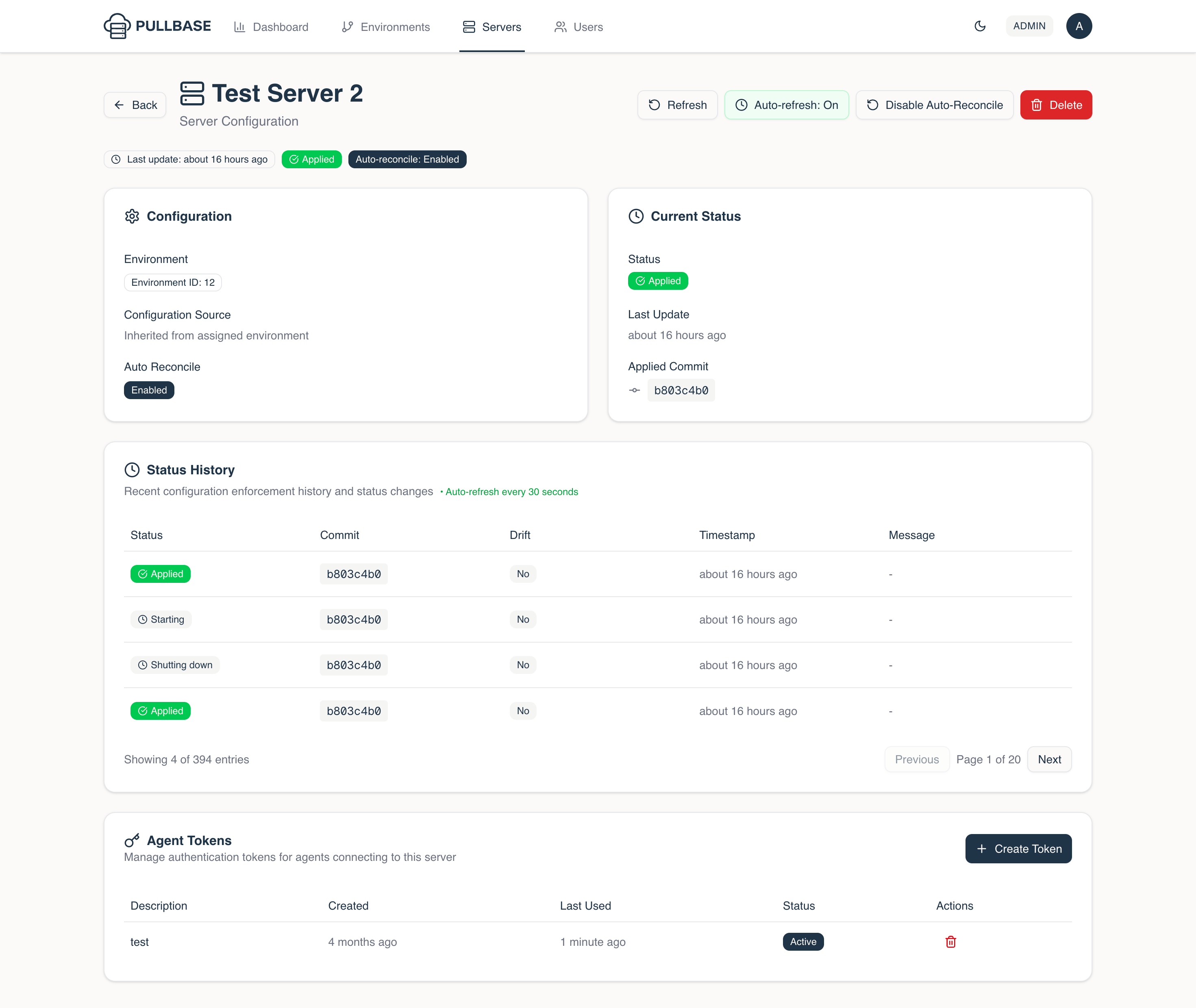Switch to the Environments section
The height and width of the screenshot is (1008, 1196).
pos(385,27)
